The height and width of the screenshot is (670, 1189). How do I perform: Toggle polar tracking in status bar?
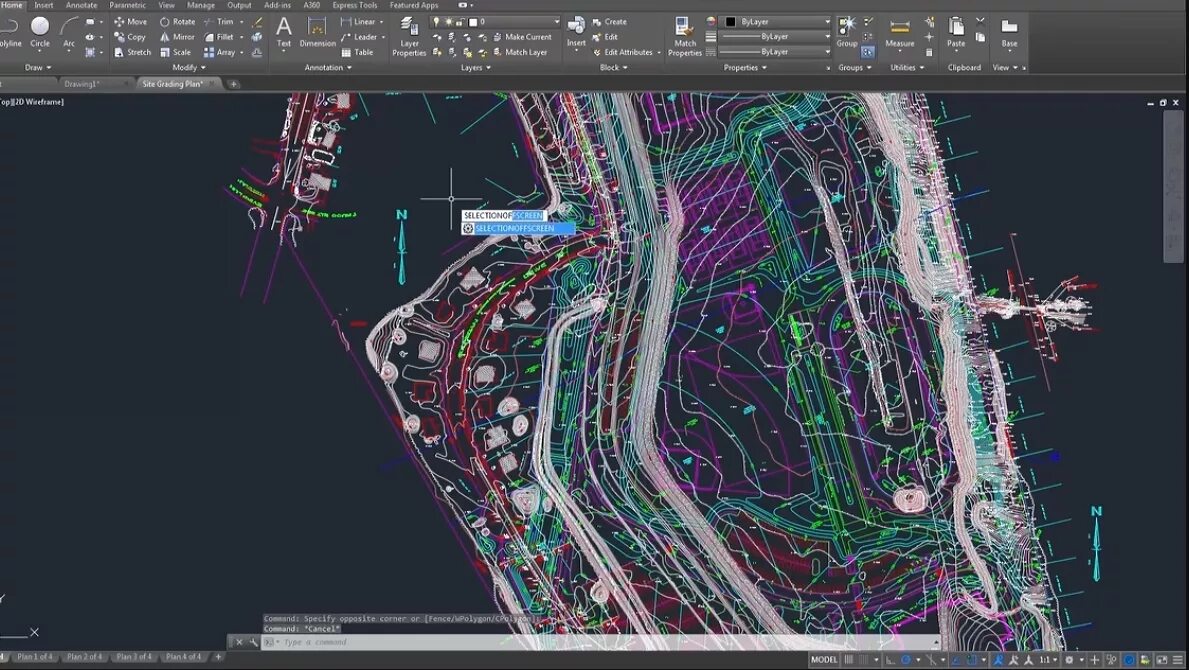(x=905, y=659)
